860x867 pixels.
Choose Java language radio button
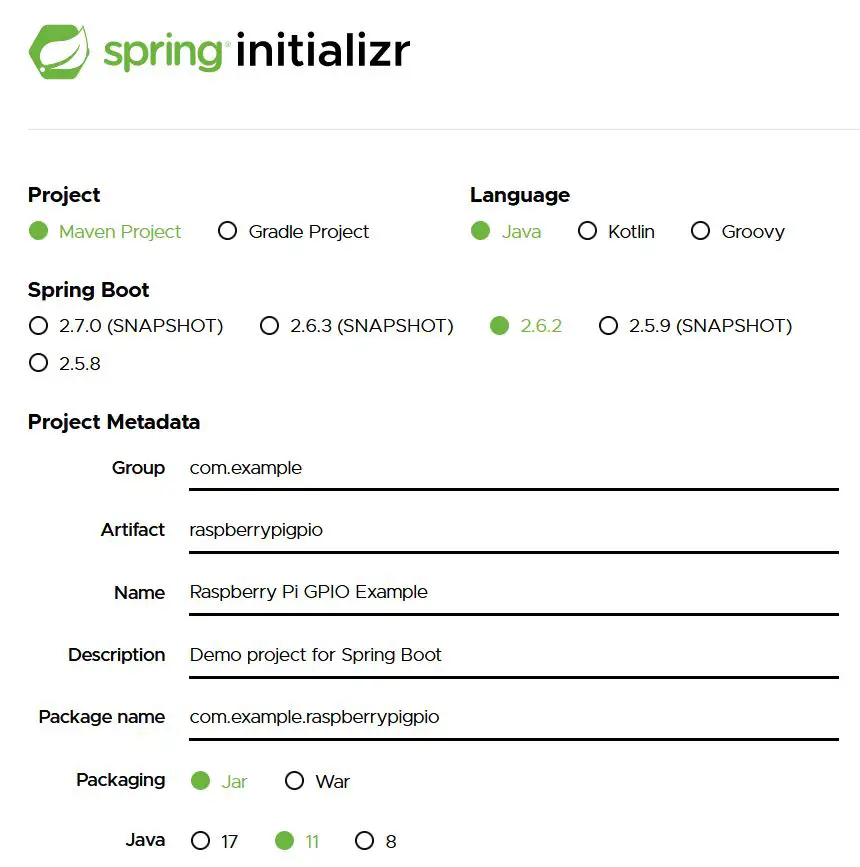click(481, 231)
